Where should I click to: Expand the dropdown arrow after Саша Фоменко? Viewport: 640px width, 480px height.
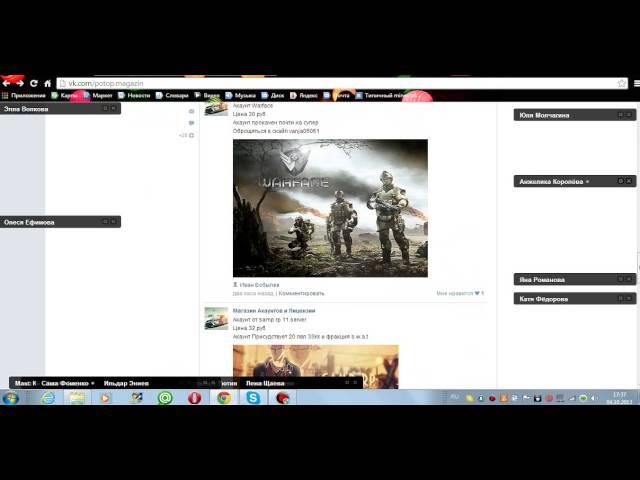pos(93,383)
